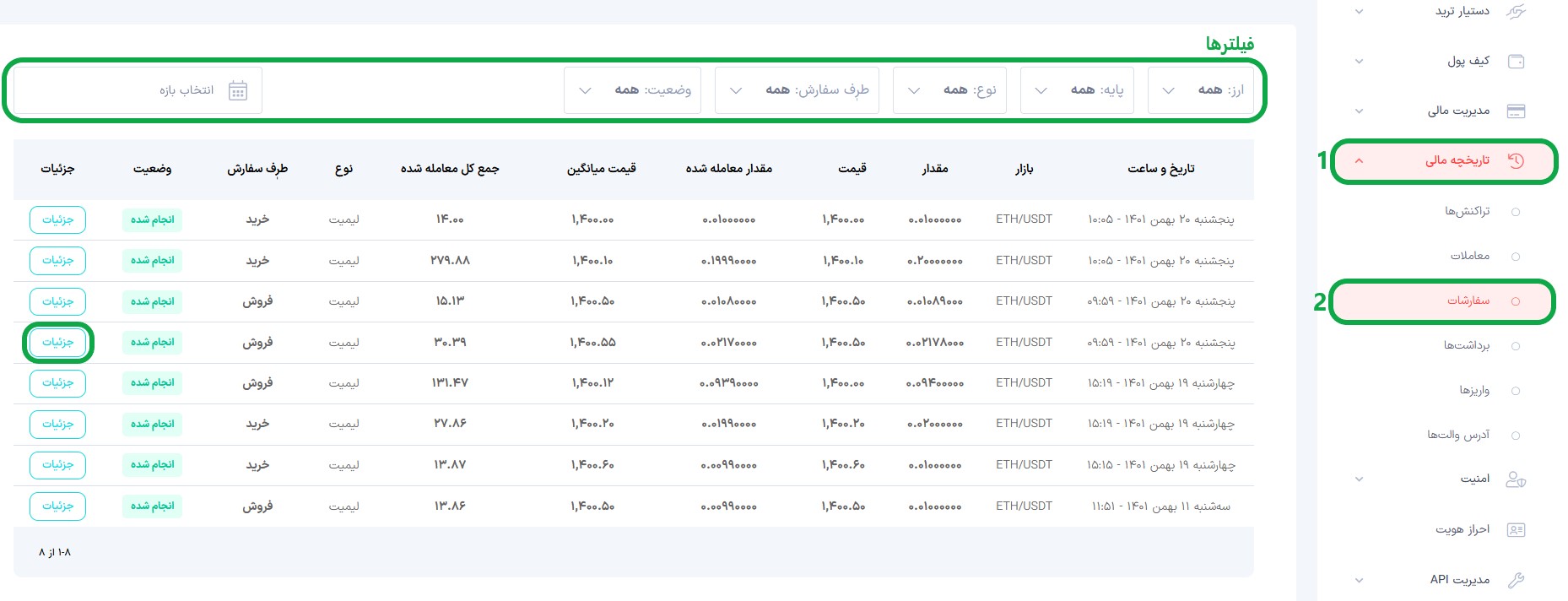Click the financial management card icon
This screenshot has height=601, width=1568.
click(x=1516, y=111)
